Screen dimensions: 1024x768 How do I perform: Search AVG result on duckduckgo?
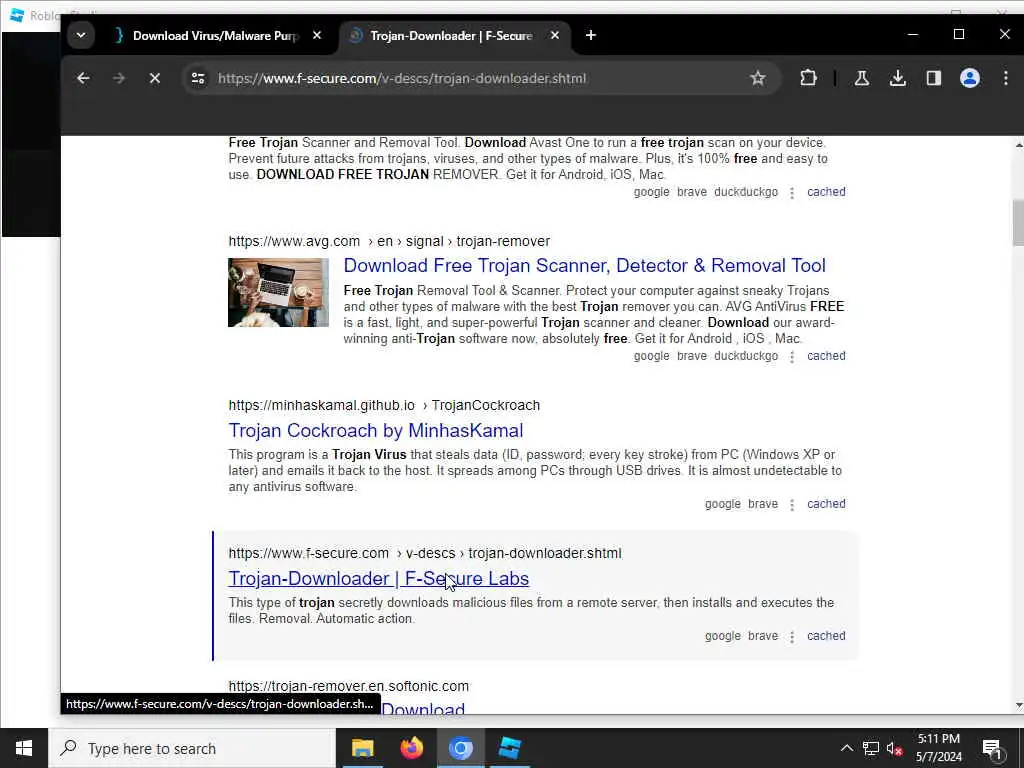(746, 356)
